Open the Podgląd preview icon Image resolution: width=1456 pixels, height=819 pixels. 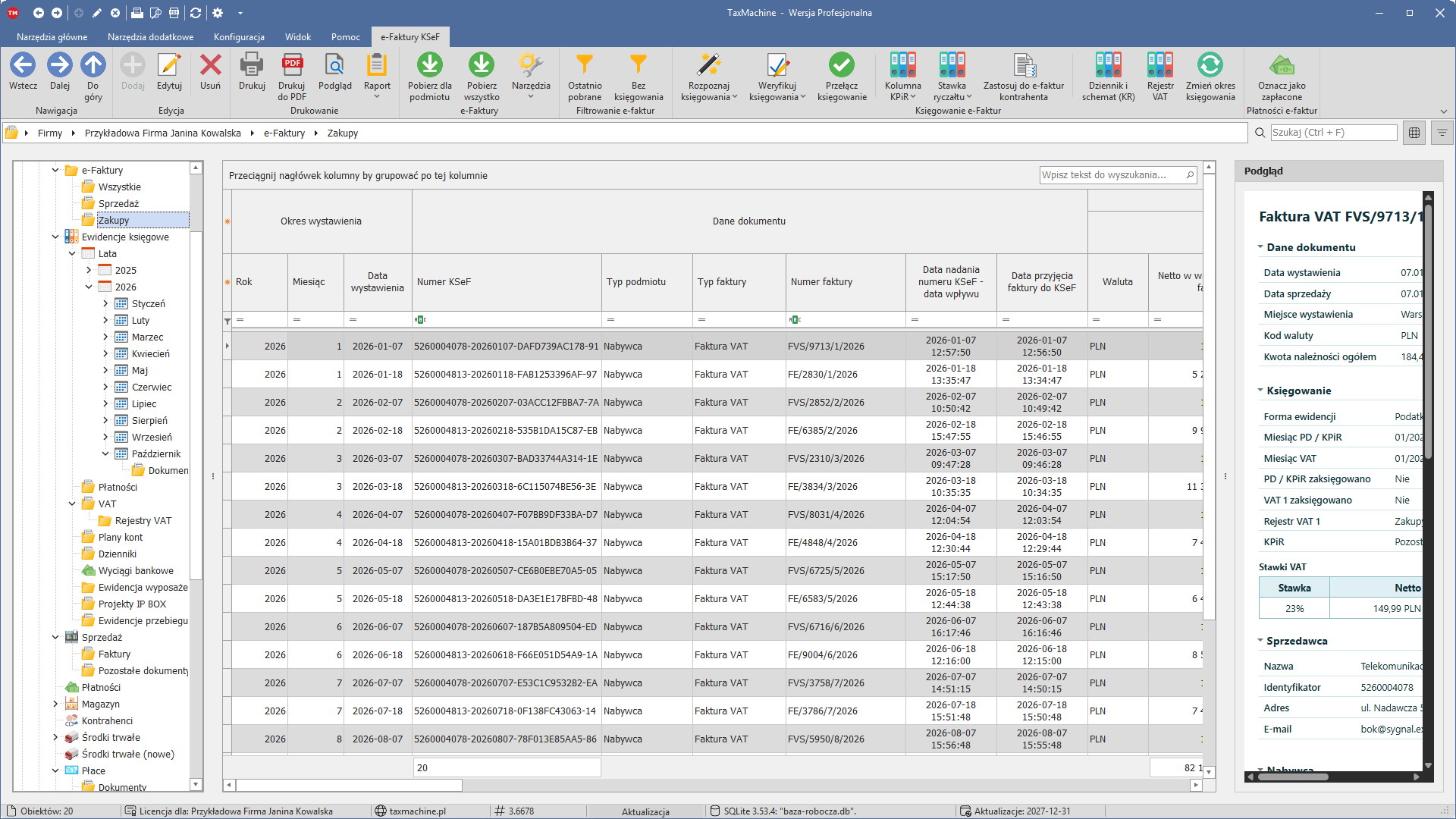click(x=334, y=65)
